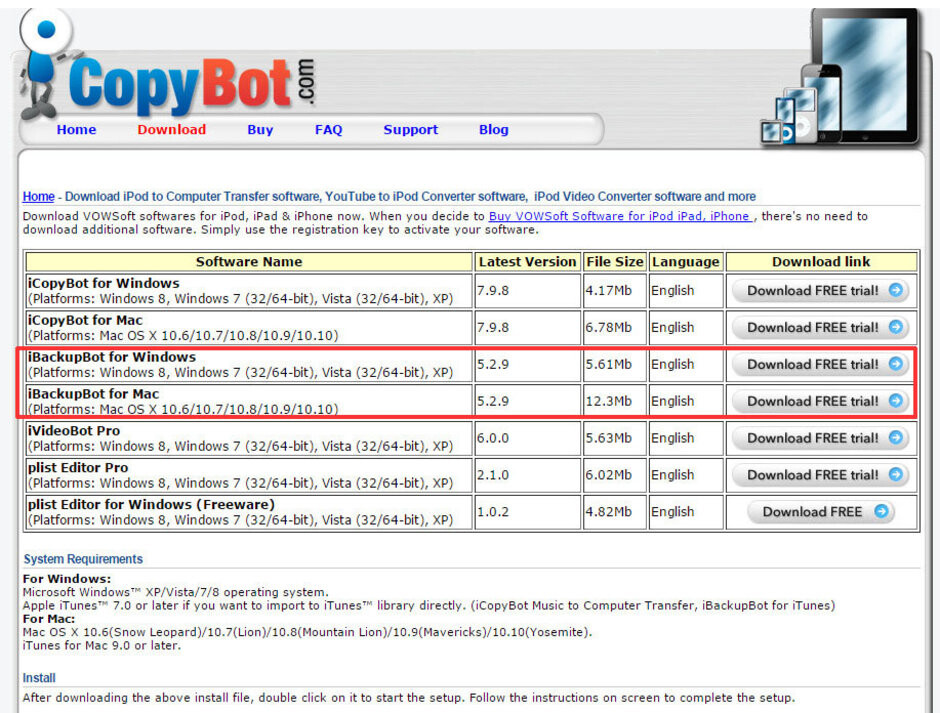Click the Latest Version column header
Image resolution: width=940 pixels, height=713 pixels.
528,261
